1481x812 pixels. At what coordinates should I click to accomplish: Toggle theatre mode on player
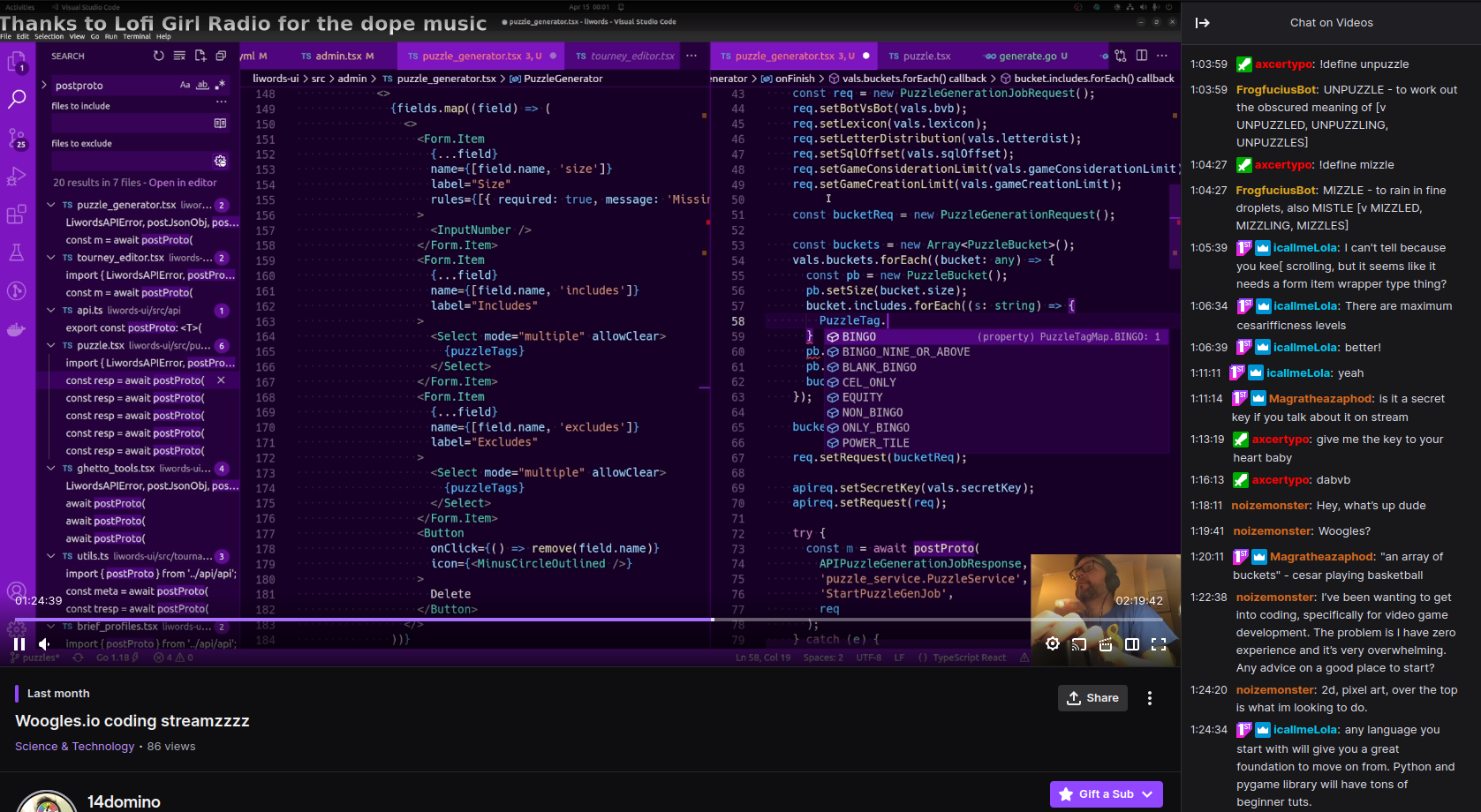pos(1132,644)
